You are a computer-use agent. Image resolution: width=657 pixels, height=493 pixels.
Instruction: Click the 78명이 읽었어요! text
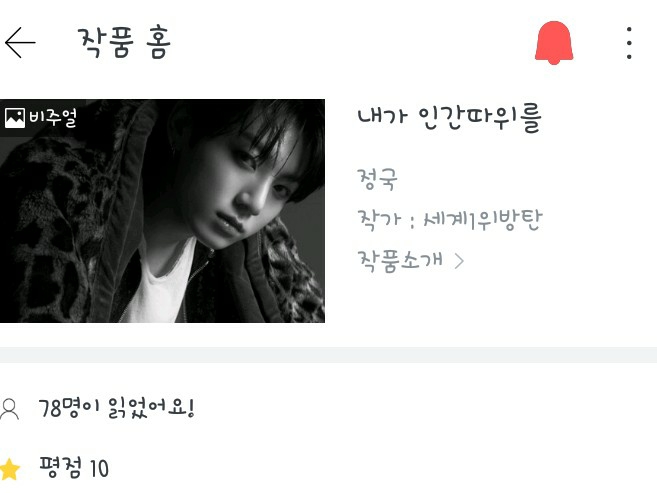point(116,408)
